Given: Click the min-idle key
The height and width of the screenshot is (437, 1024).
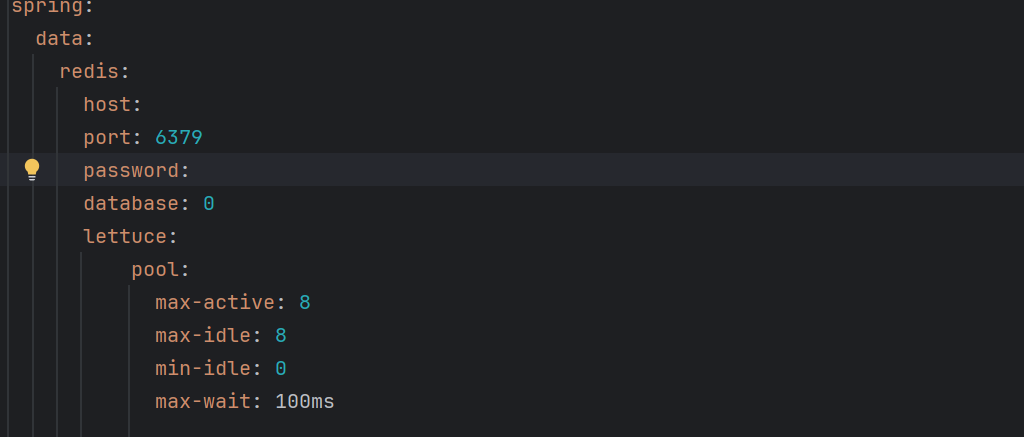Looking at the screenshot, I should (x=203, y=368).
